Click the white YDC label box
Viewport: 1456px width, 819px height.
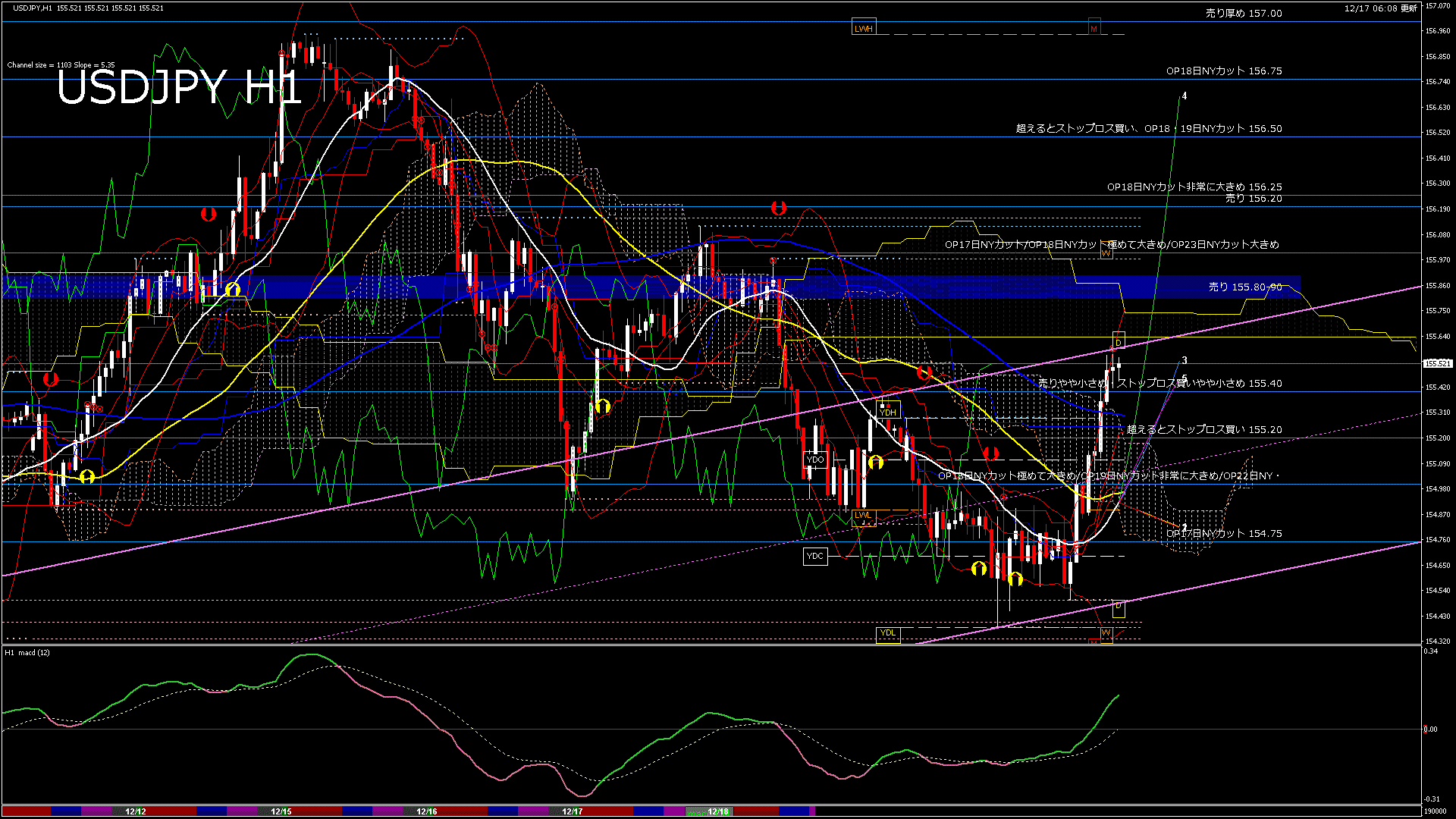[x=815, y=556]
